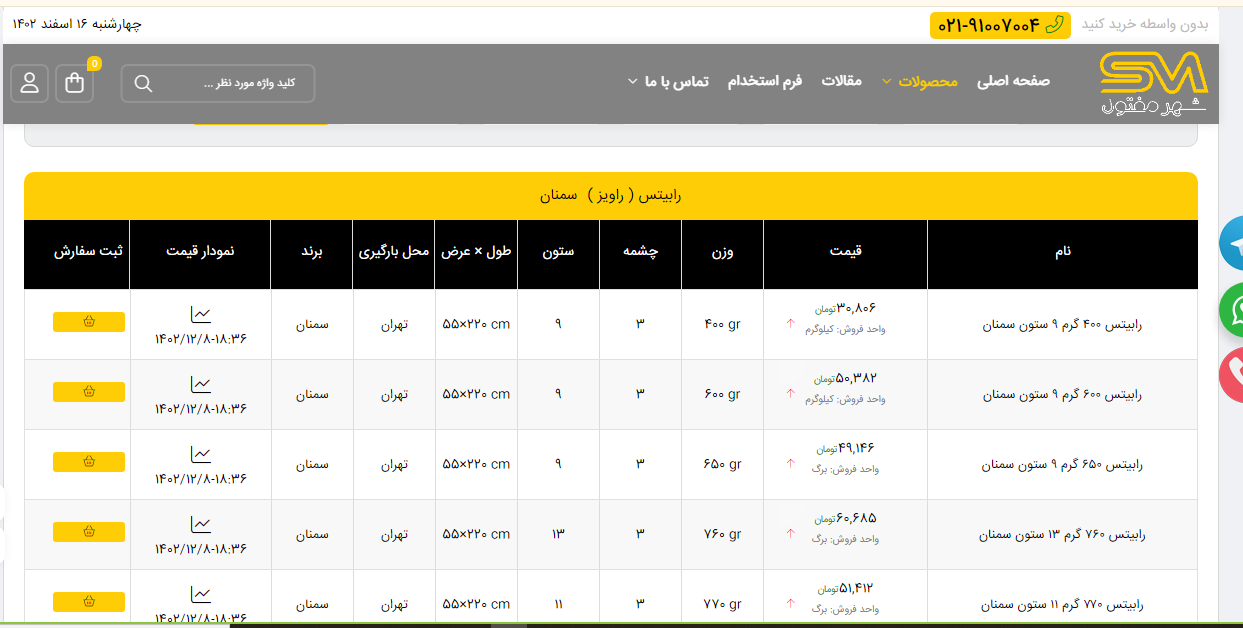Open price chart for رابیتس 400 گرم row
This screenshot has height=628, width=1243.
(x=201, y=315)
